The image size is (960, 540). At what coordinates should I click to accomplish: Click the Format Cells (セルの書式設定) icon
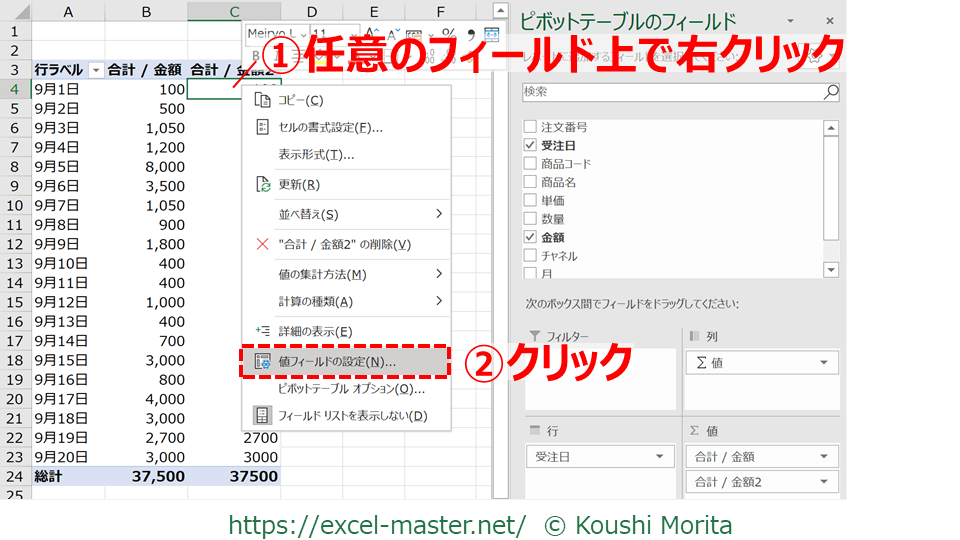(263, 127)
